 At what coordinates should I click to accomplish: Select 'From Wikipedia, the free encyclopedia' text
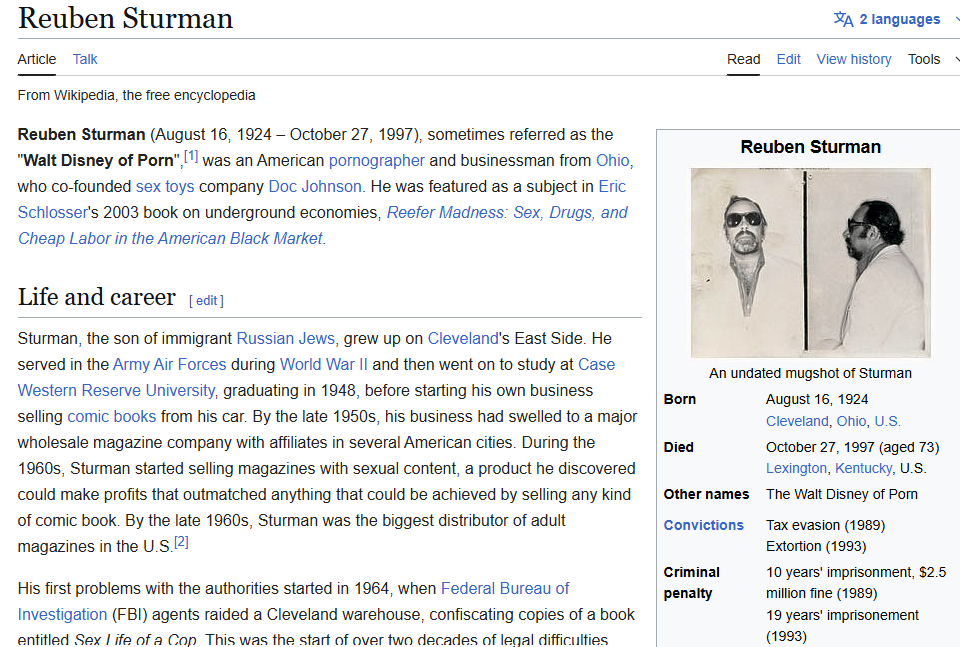(x=137, y=95)
